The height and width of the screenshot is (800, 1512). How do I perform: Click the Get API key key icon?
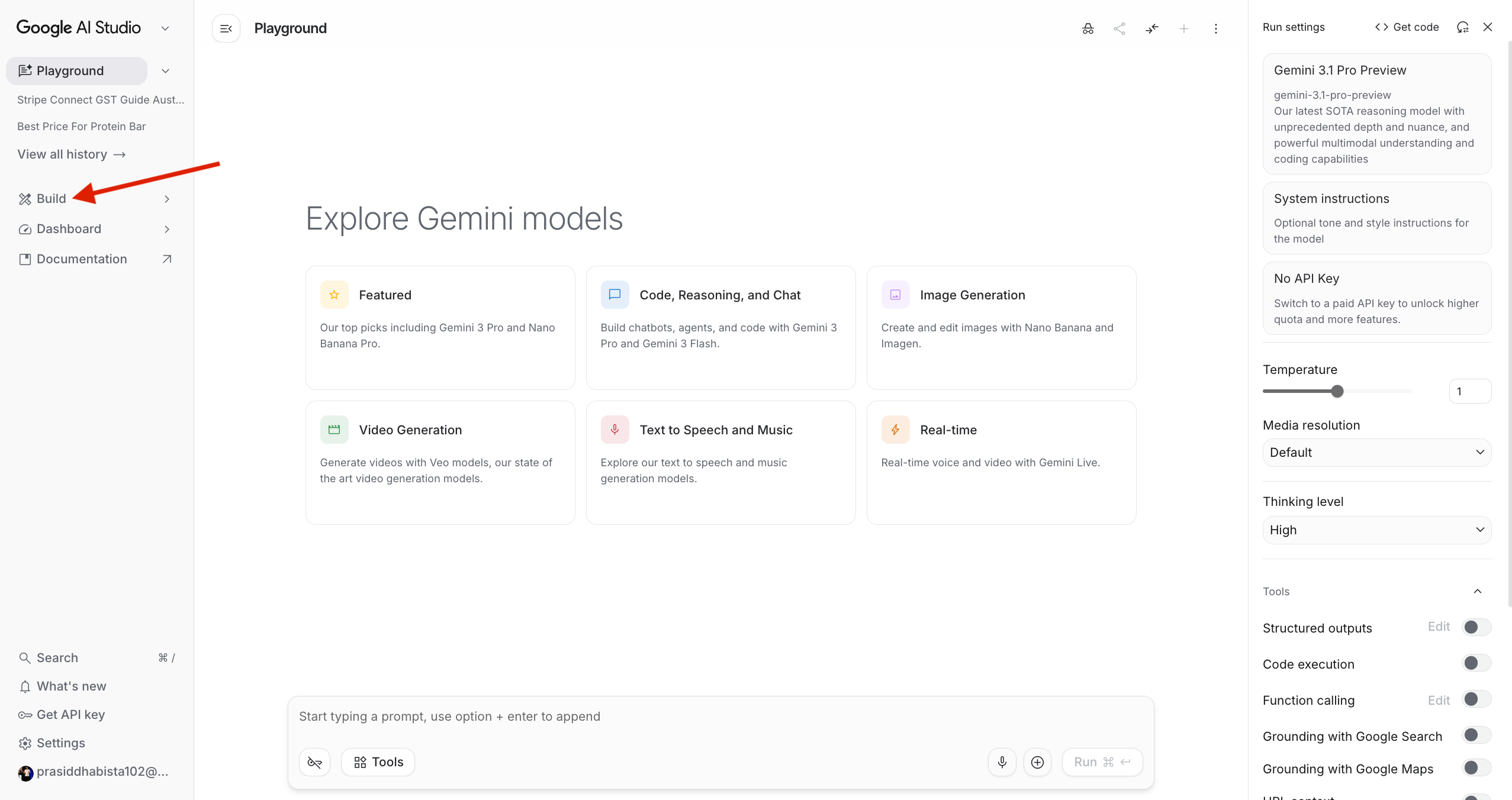click(x=25, y=715)
